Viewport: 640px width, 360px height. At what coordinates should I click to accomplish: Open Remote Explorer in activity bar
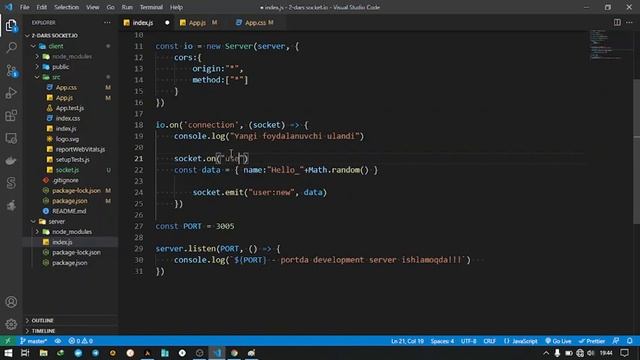tap(11, 138)
